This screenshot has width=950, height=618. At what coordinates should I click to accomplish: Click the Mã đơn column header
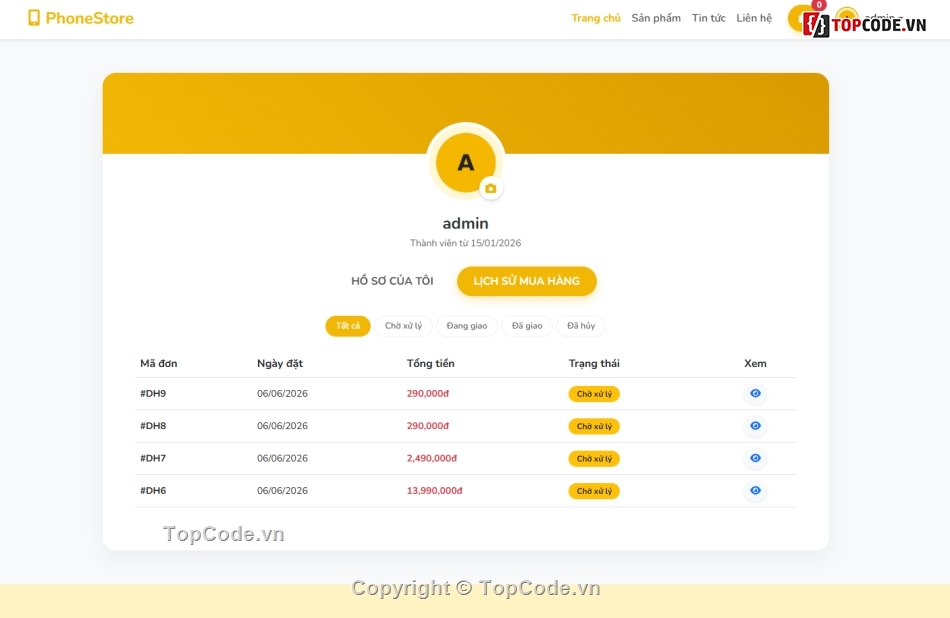(x=159, y=364)
